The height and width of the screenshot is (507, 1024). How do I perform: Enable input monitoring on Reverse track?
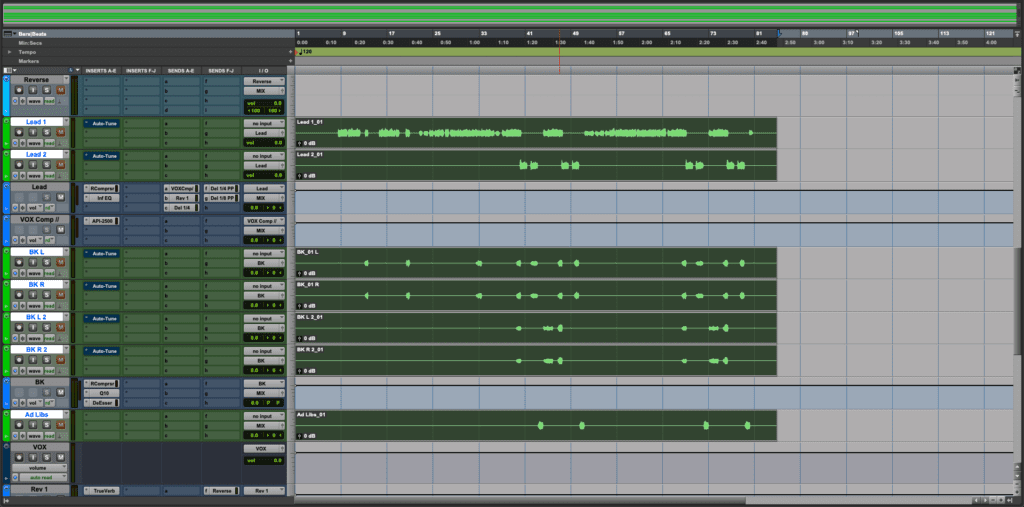(x=33, y=90)
